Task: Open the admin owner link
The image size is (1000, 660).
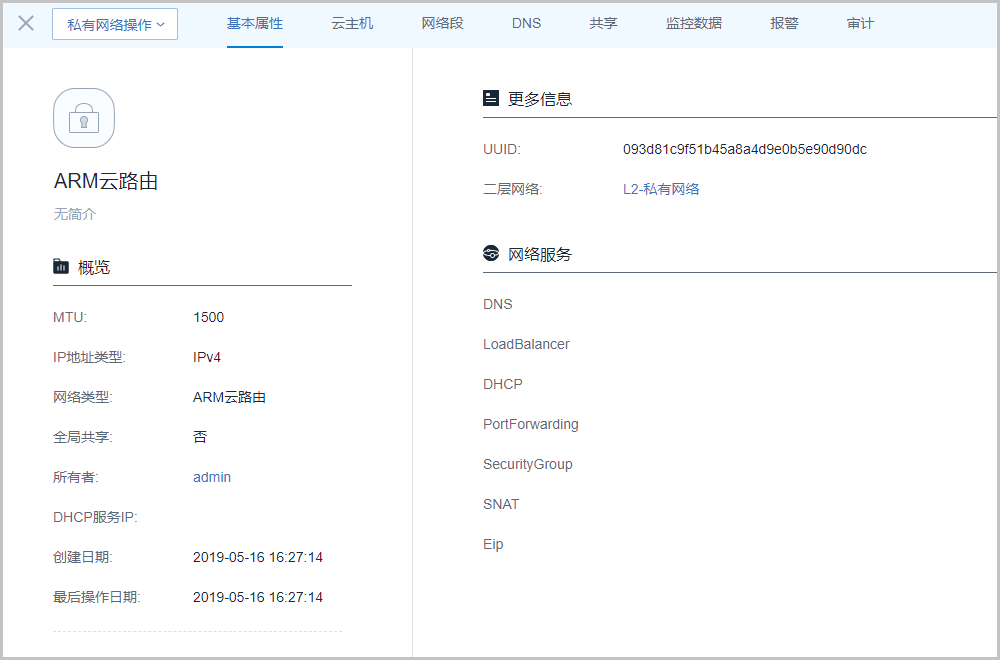Action: (x=212, y=477)
